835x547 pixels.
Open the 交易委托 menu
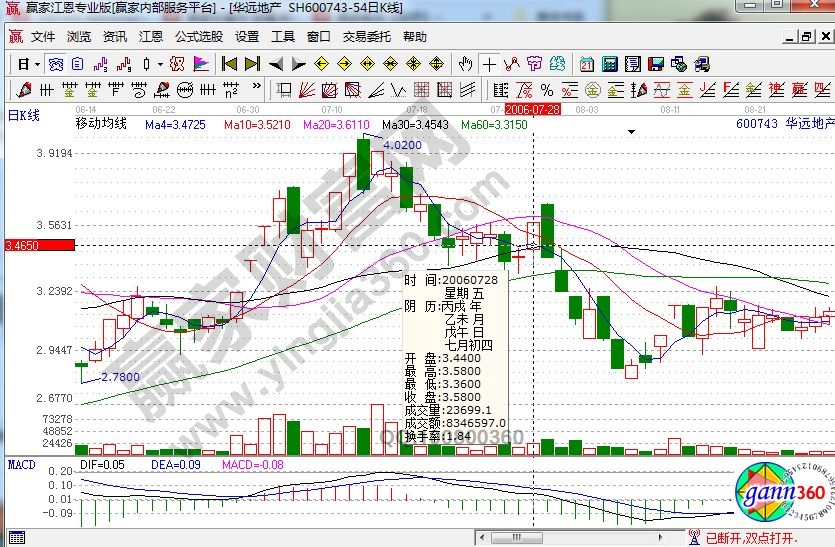pos(367,37)
